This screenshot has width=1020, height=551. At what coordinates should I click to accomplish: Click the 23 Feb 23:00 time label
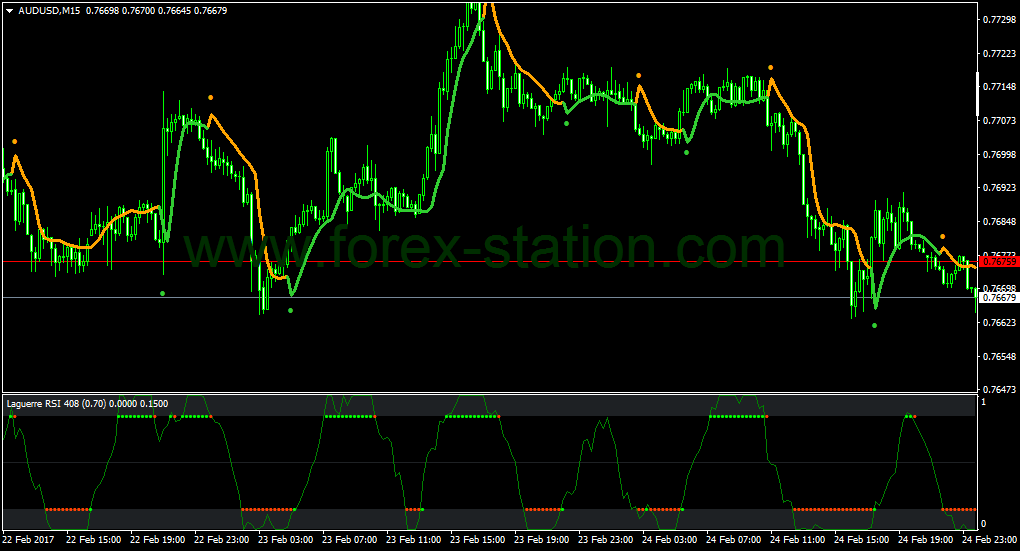pyautogui.click(x=605, y=539)
